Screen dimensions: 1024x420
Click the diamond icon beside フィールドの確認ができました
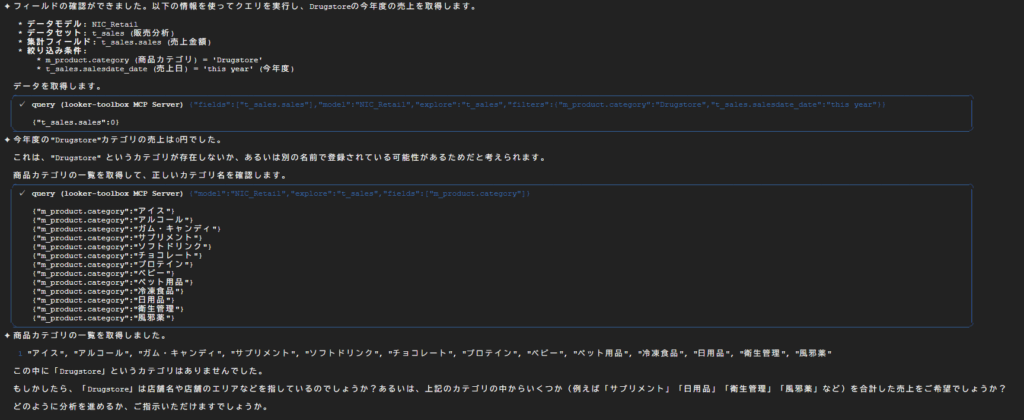click(x=7, y=7)
